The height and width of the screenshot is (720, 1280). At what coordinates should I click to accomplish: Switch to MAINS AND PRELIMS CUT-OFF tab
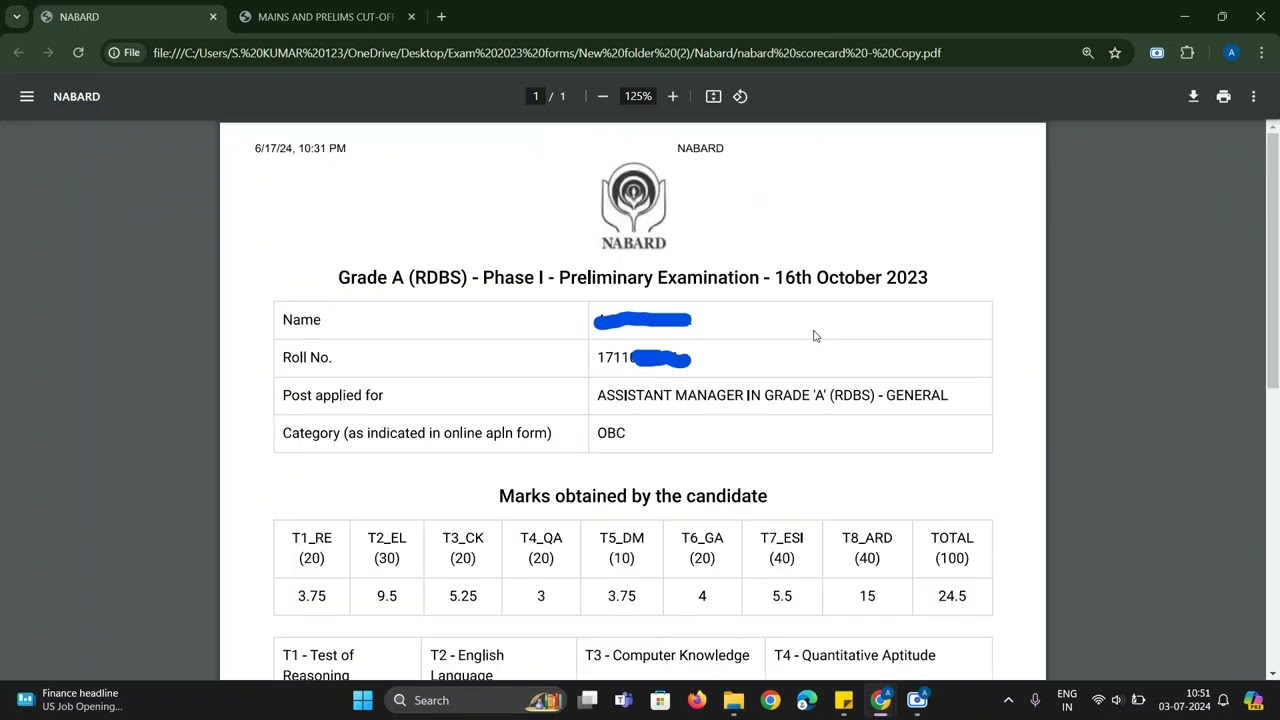pyautogui.click(x=328, y=17)
